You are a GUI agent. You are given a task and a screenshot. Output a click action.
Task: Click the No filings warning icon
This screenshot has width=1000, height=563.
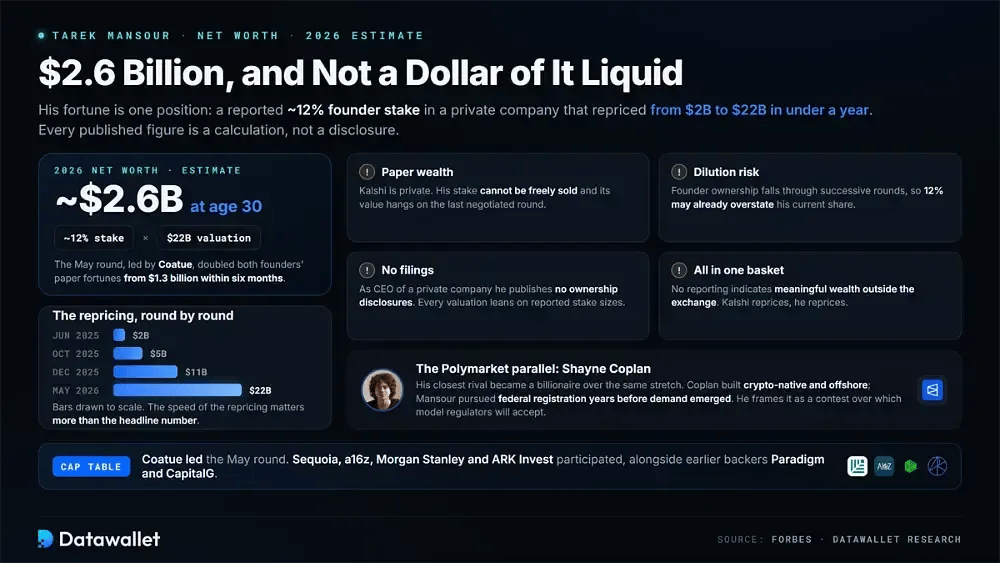click(x=367, y=270)
